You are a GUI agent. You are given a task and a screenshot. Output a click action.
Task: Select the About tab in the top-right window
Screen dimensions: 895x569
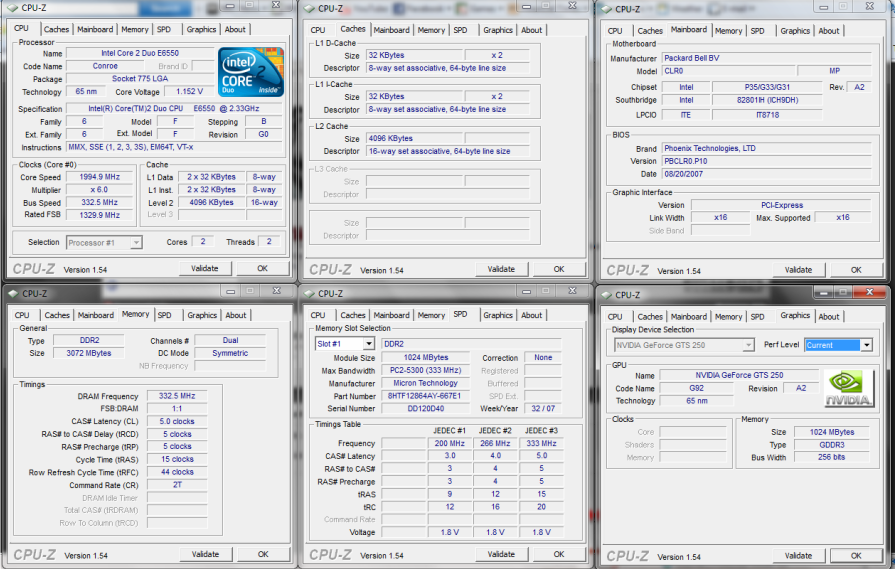[829, 31]
